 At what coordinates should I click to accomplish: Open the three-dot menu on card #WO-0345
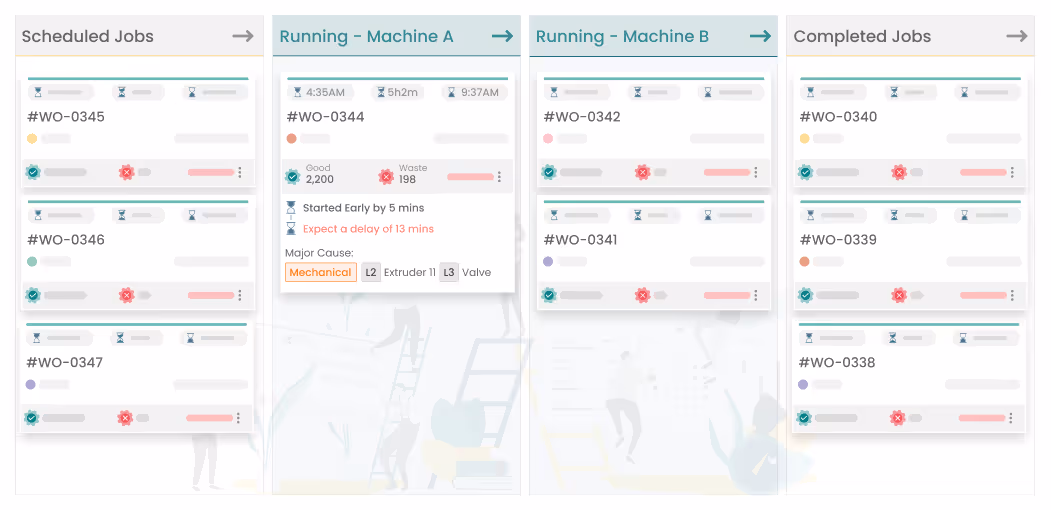point(240,172)
